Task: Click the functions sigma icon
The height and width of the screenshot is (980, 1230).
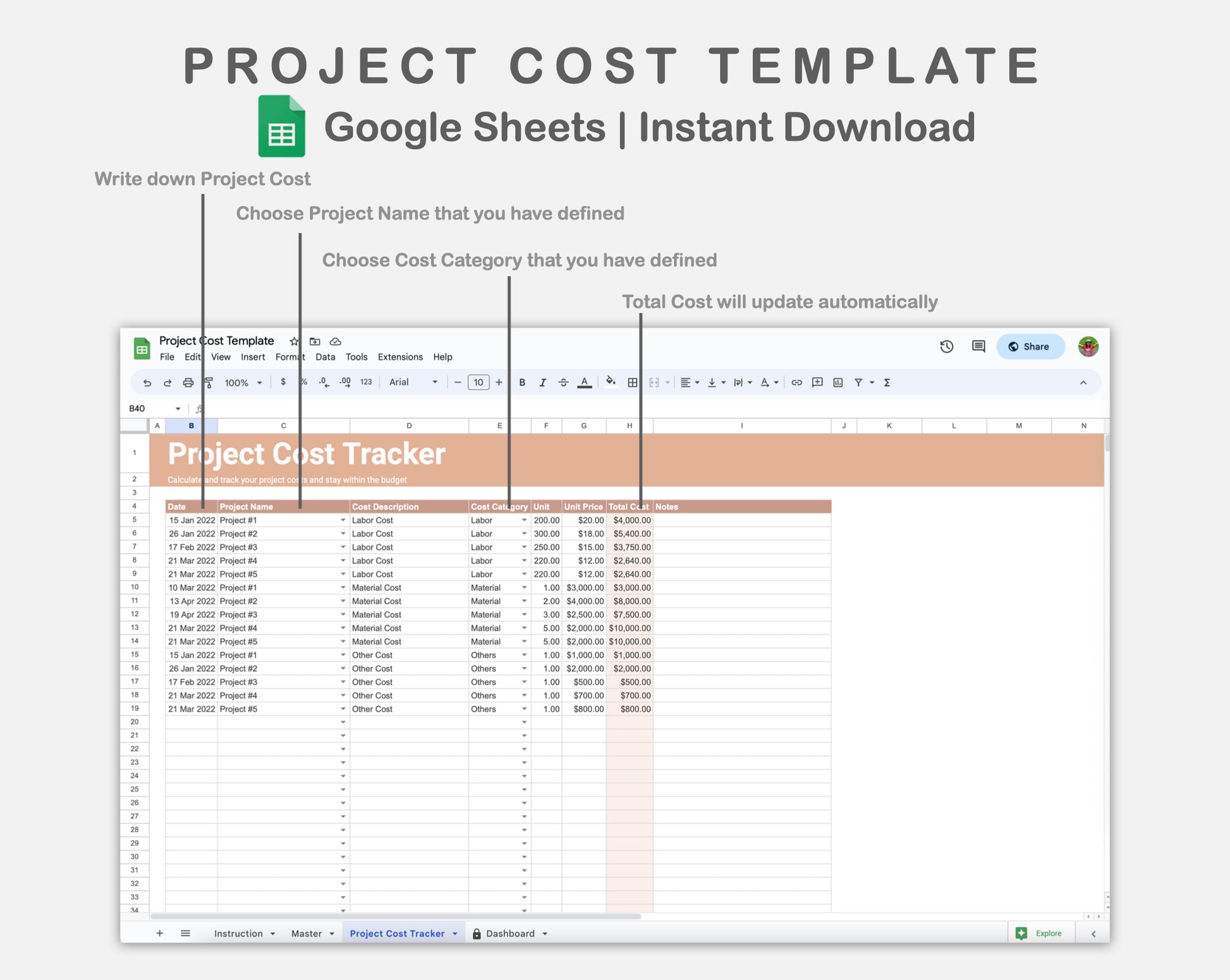Action: coord(887,383)
